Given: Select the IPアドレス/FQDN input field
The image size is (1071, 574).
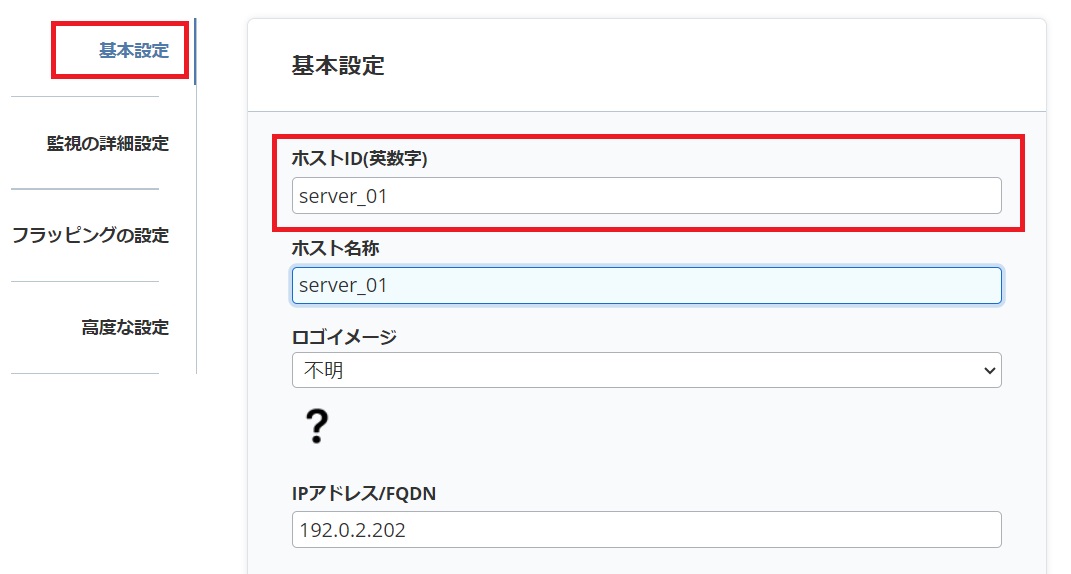Looking at the screenshot, I should click(646, 530).
